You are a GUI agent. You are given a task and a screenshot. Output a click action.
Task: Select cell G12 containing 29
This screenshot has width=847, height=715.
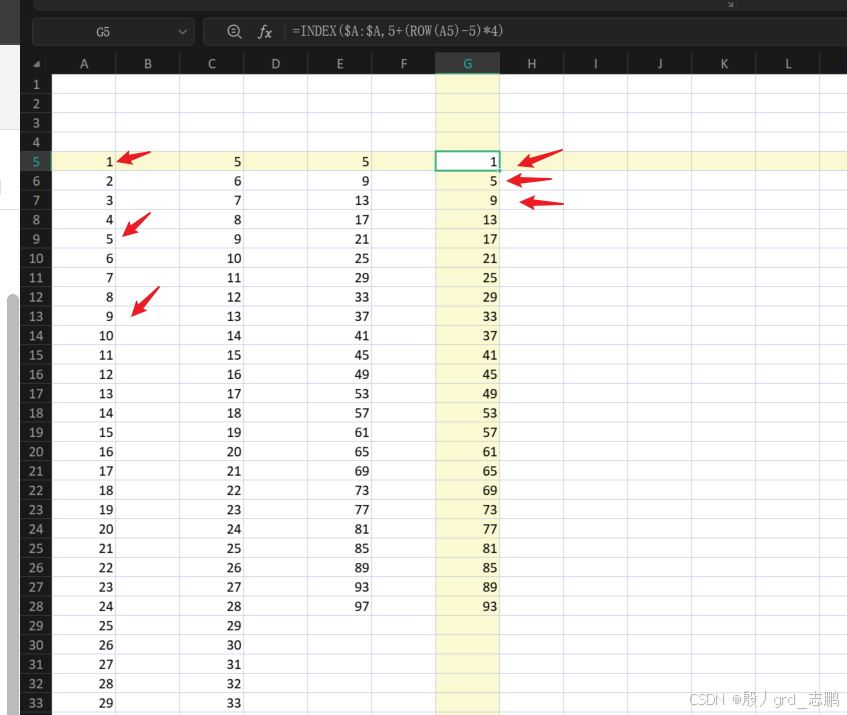coord(468,297)
